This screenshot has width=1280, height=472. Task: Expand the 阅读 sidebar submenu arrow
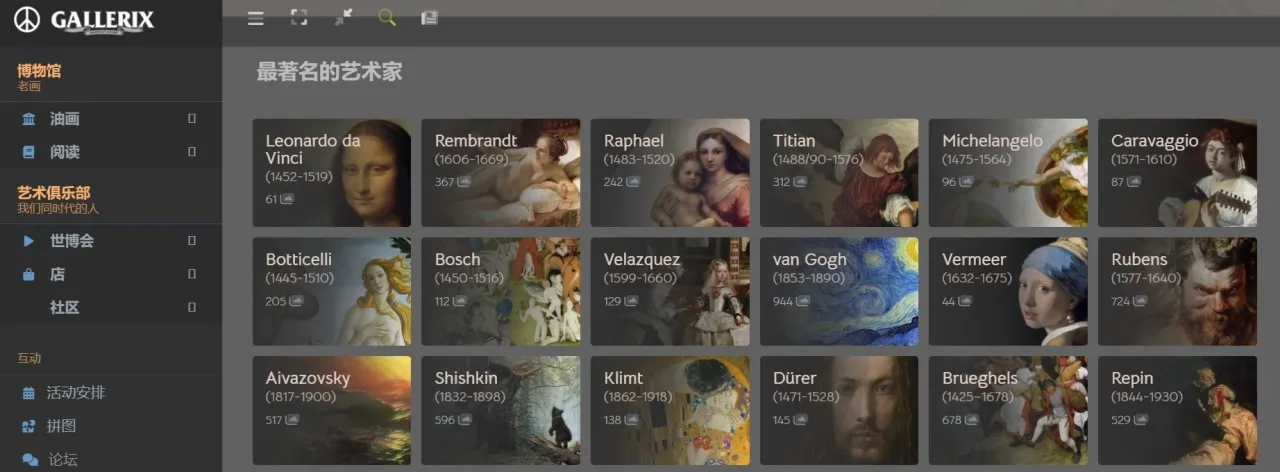tap(192, 152)
